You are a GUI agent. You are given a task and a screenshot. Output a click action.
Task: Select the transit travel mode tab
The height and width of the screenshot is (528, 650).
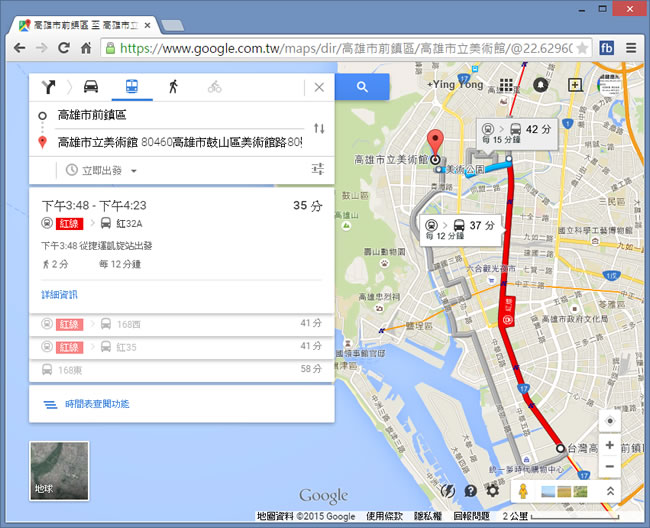click(132, 87)
